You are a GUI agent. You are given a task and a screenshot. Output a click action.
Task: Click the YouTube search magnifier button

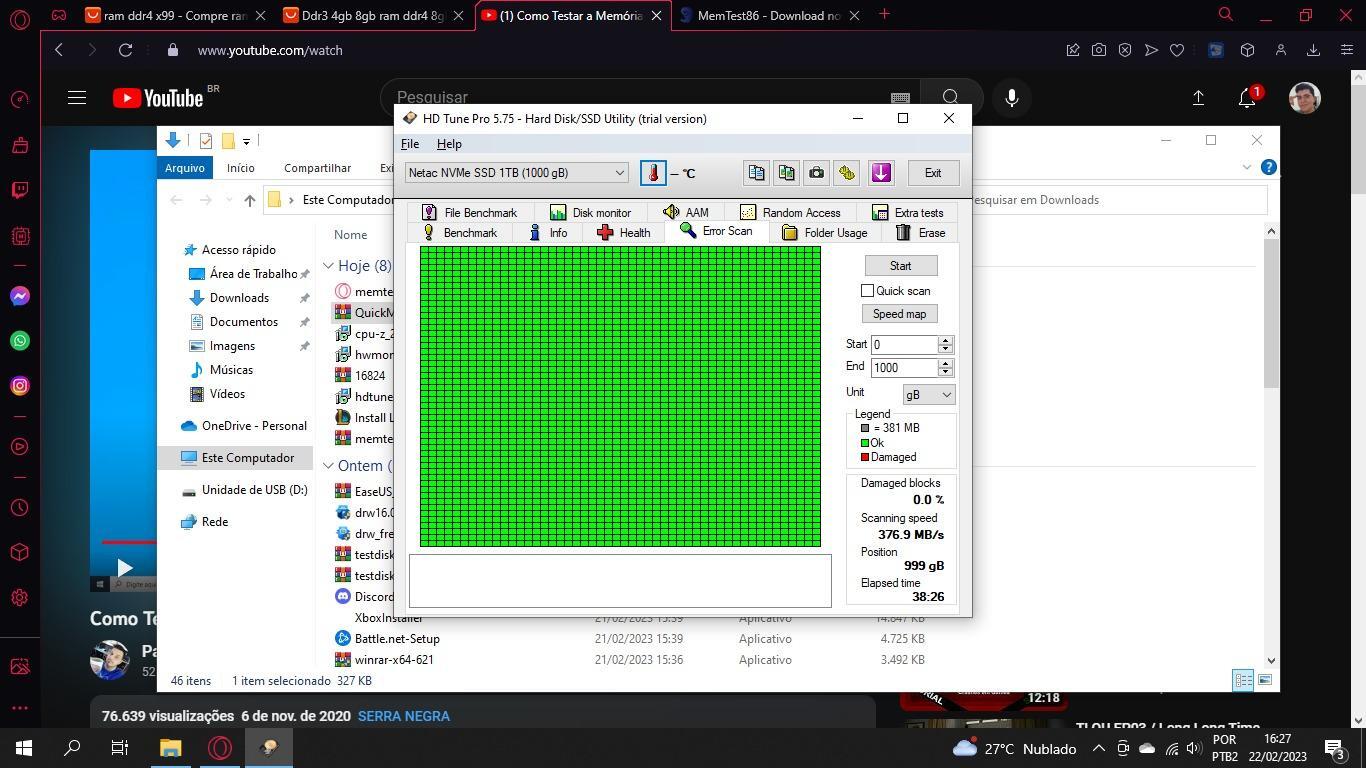click(x=950, y=97)
